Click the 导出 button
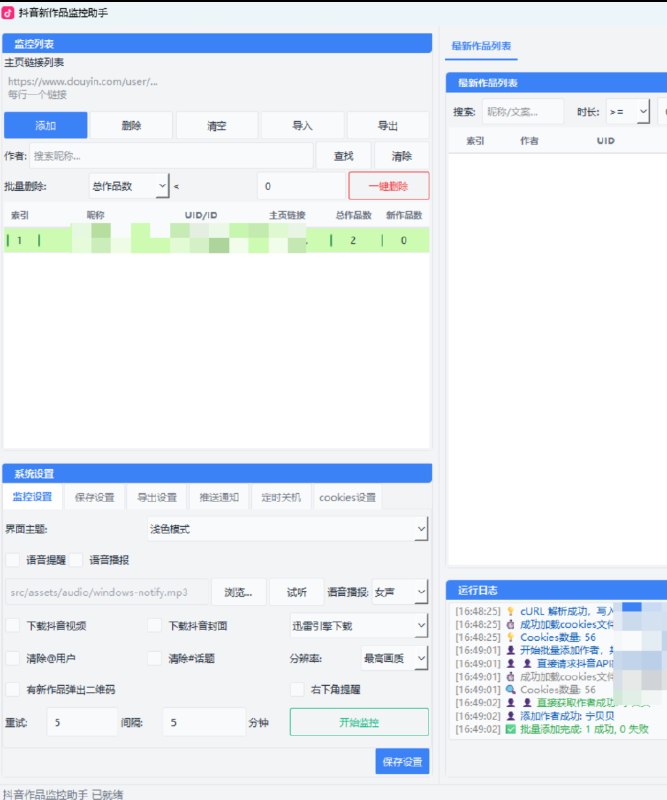The image size is (667, 800). point(388,126)
